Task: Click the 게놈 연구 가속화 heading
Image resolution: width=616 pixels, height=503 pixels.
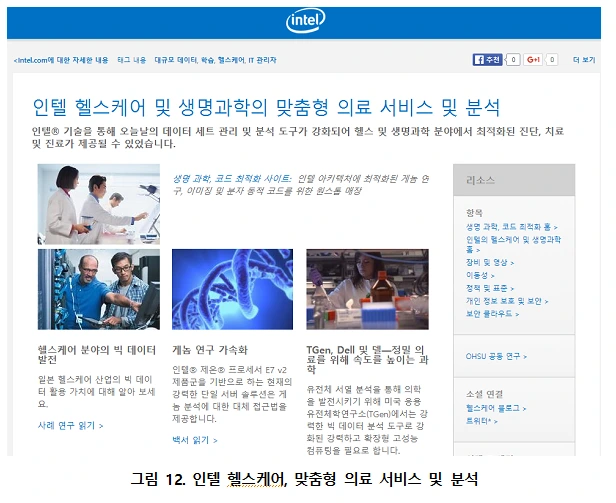Action: pyautogui.click(x=210, y=350)
